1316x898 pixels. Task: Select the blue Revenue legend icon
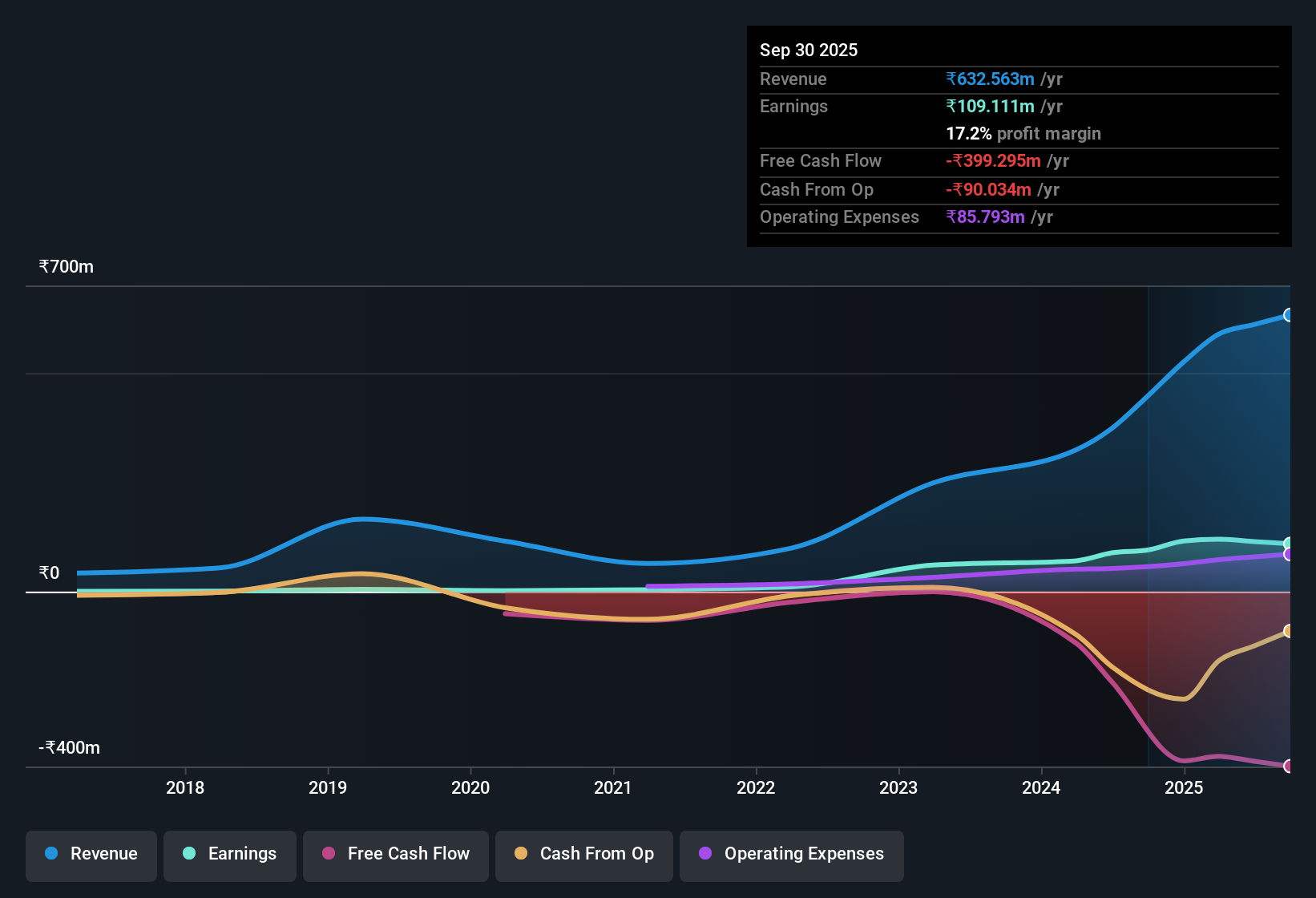click(x=50, y=854)
